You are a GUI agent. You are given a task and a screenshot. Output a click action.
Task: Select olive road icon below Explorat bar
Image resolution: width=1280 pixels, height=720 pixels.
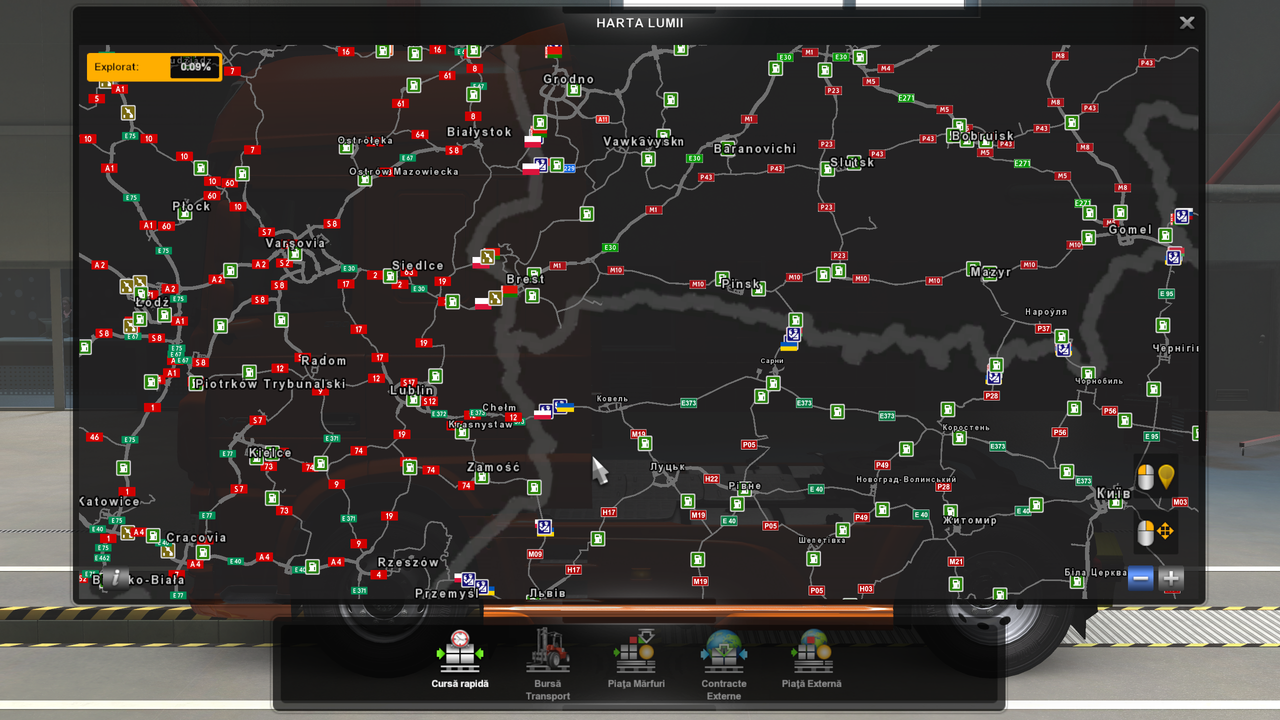tap(128, 113)
